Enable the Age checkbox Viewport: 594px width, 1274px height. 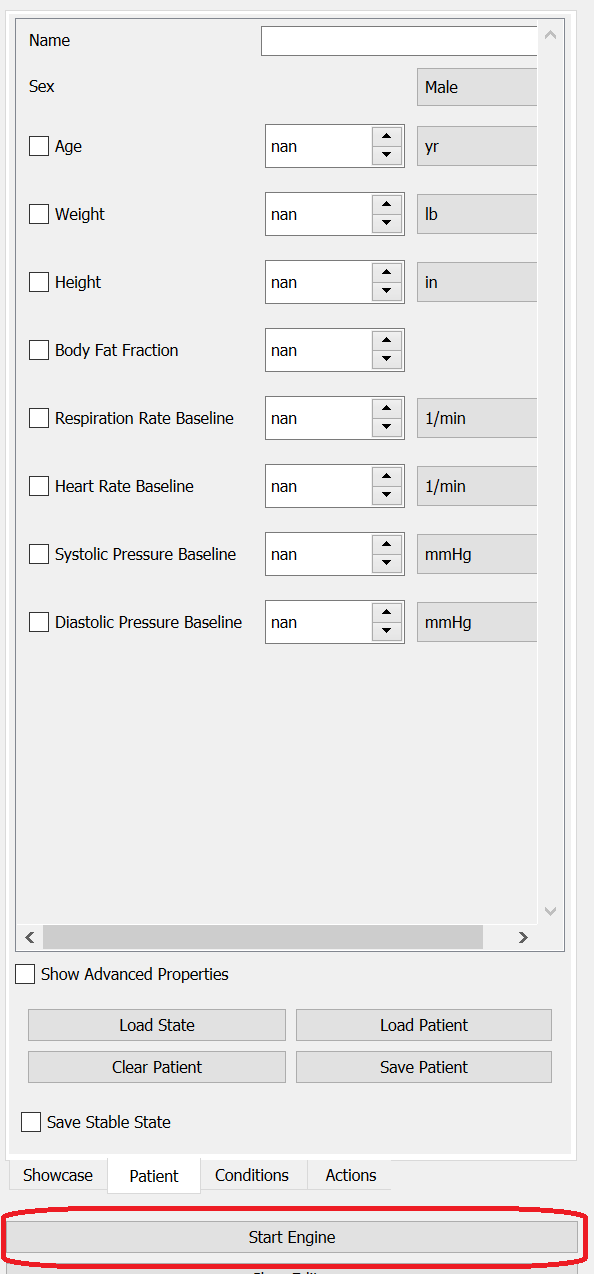(x=39, y=146)
